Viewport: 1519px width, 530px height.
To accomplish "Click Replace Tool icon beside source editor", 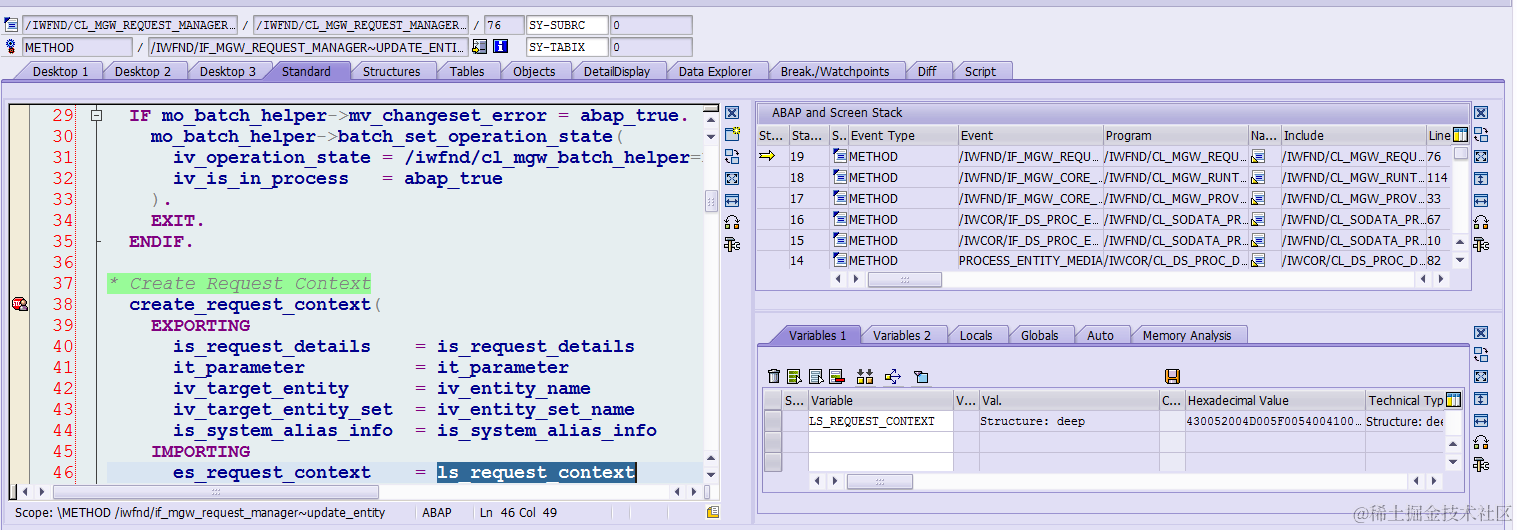I will [732, 156].
